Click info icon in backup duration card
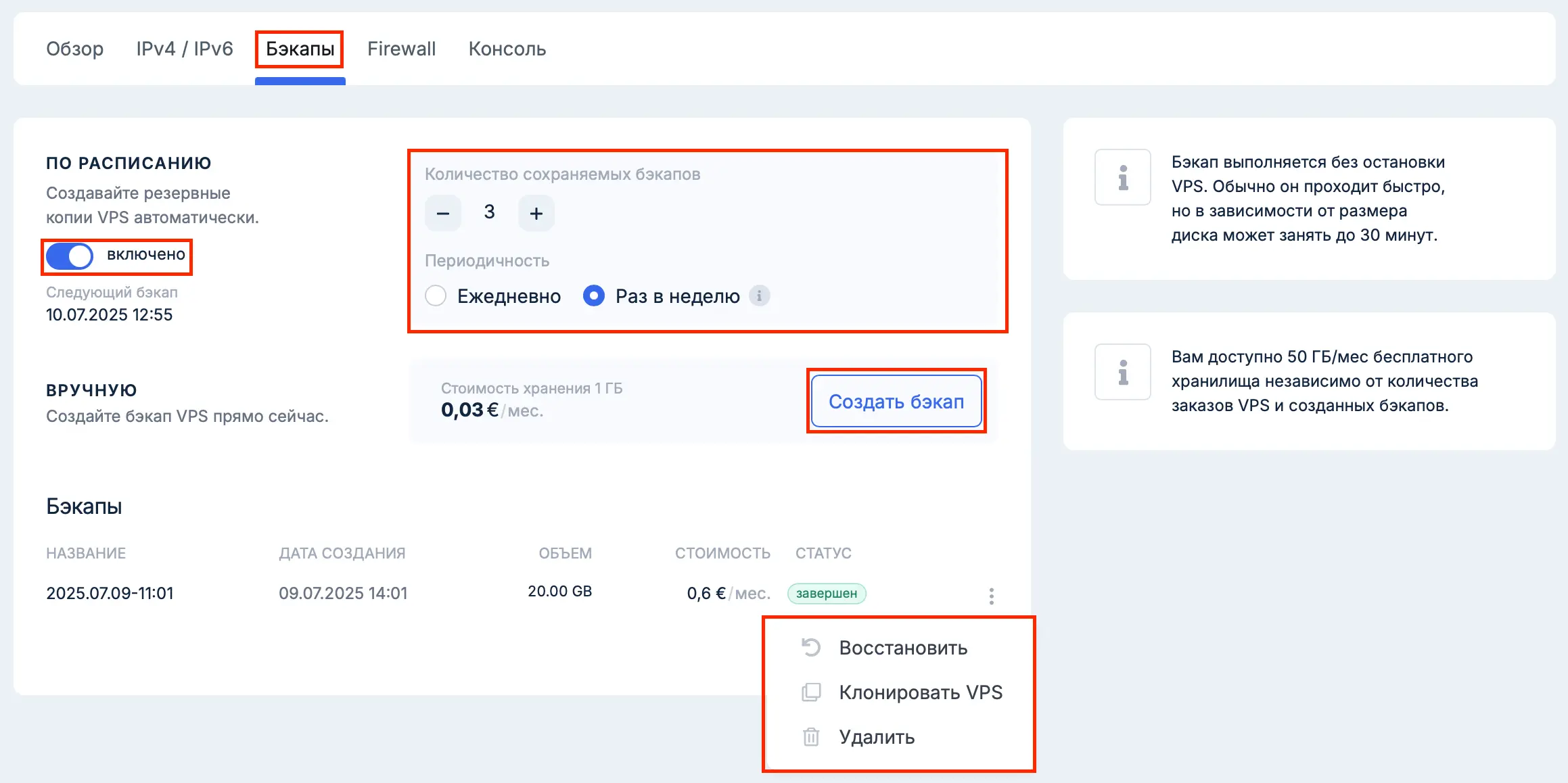This screenshot has height=783, width=1568. 1122,178
